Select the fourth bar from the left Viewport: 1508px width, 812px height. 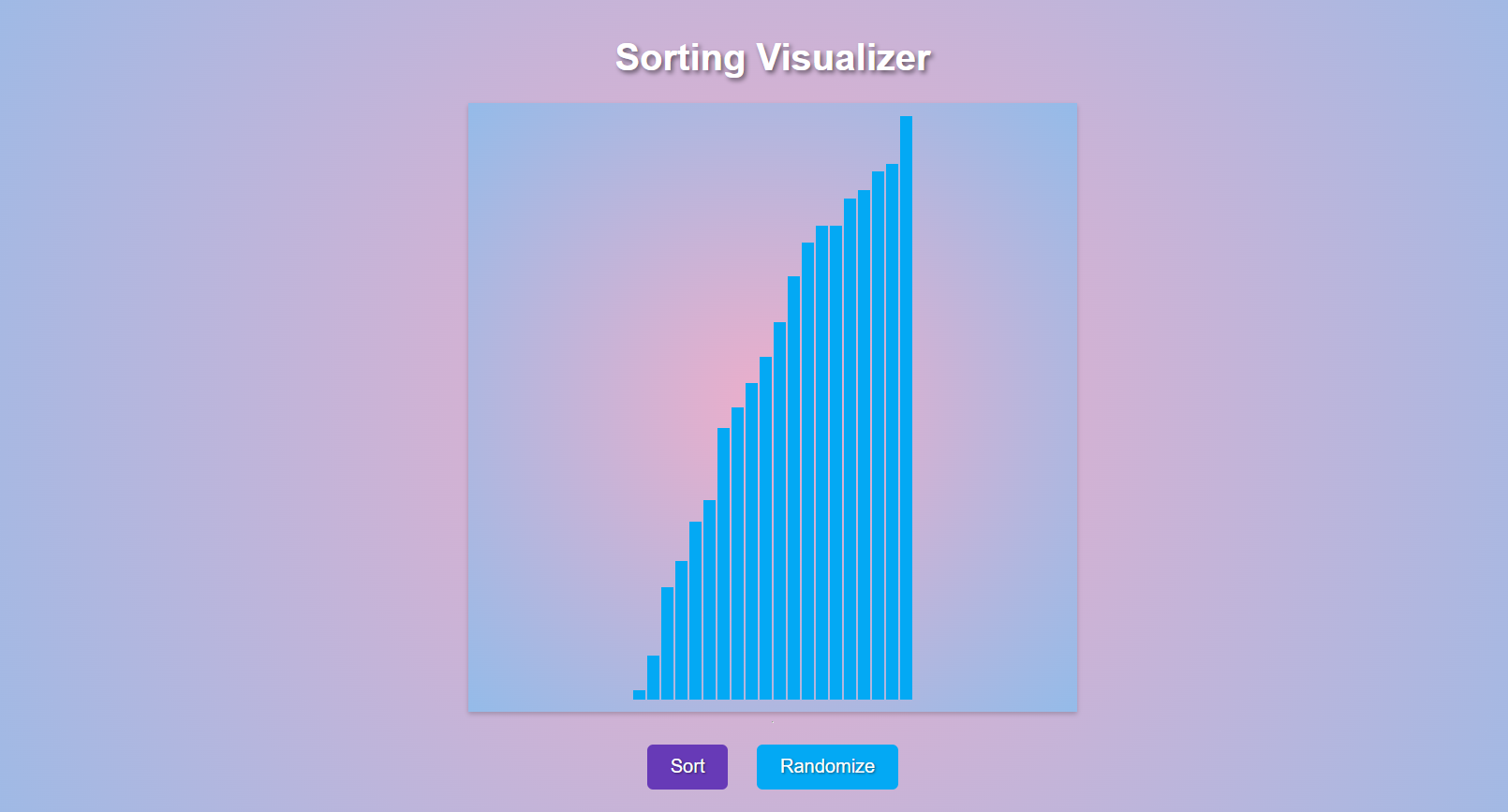point(681,630)
